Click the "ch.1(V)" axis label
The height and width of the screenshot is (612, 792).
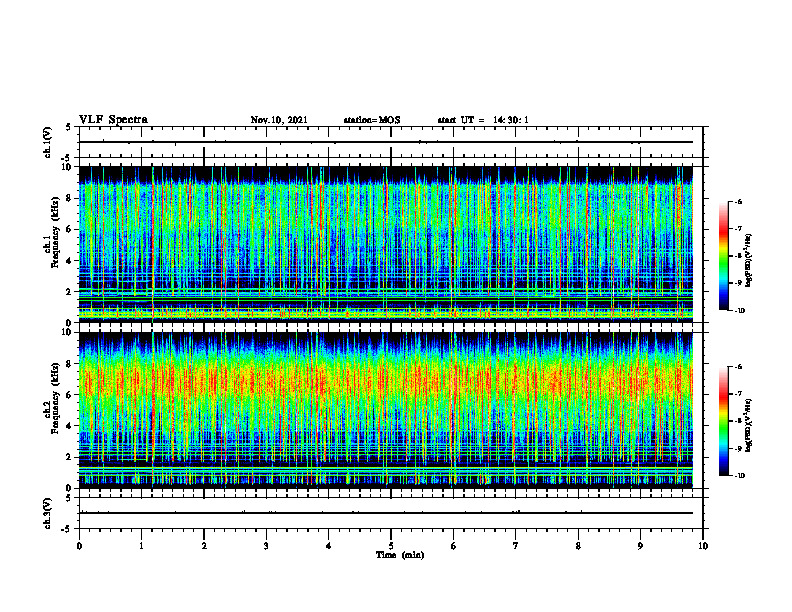point(48,142)
